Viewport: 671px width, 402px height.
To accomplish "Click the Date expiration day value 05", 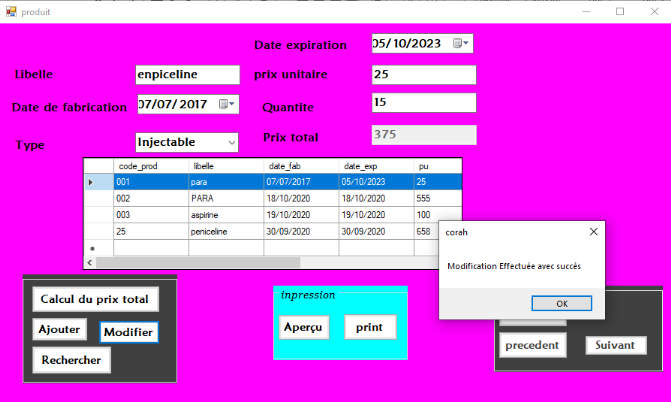I will [x=378, y=44].
